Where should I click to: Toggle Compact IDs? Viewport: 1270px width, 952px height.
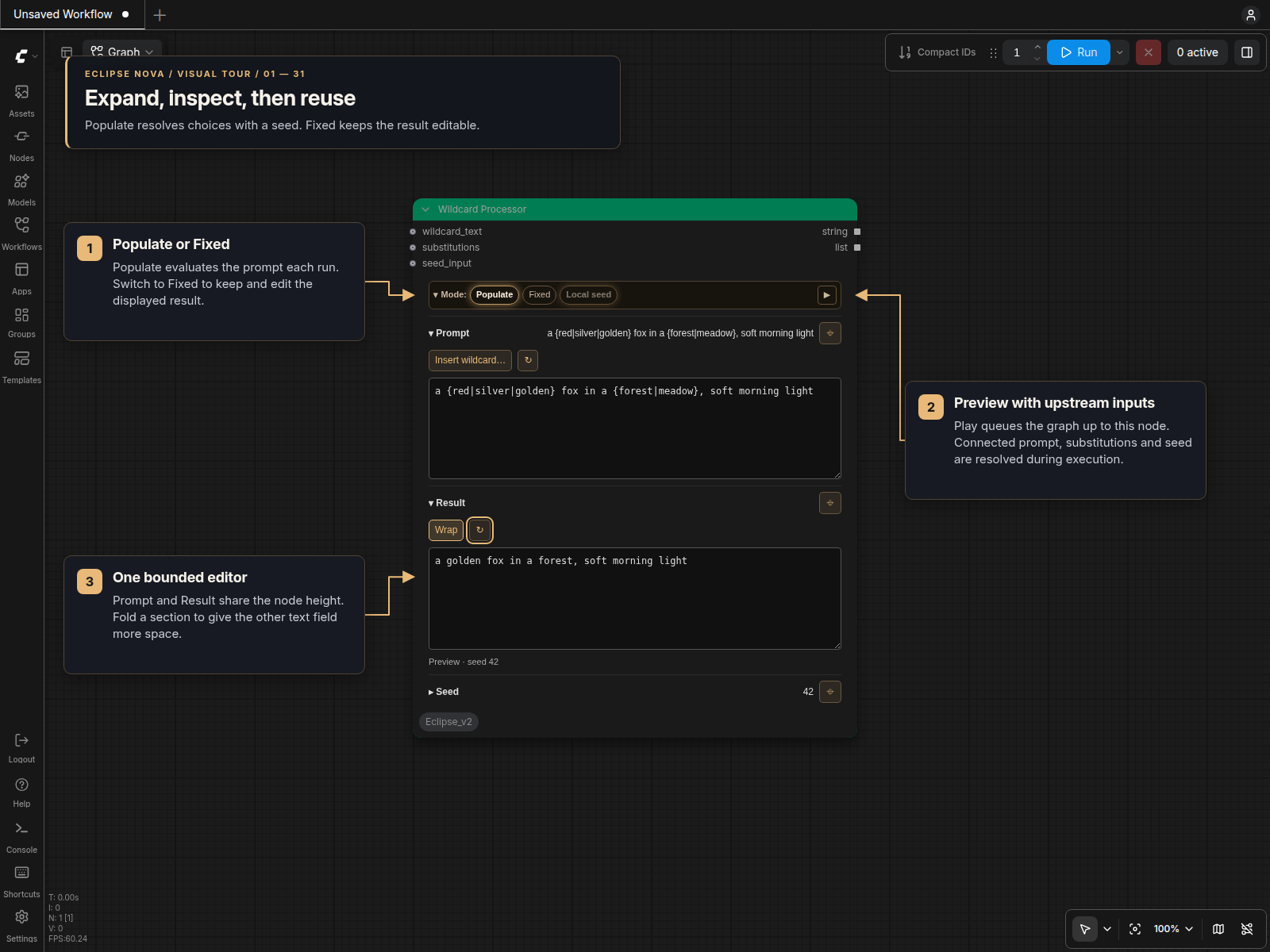[x=937, y=52]
